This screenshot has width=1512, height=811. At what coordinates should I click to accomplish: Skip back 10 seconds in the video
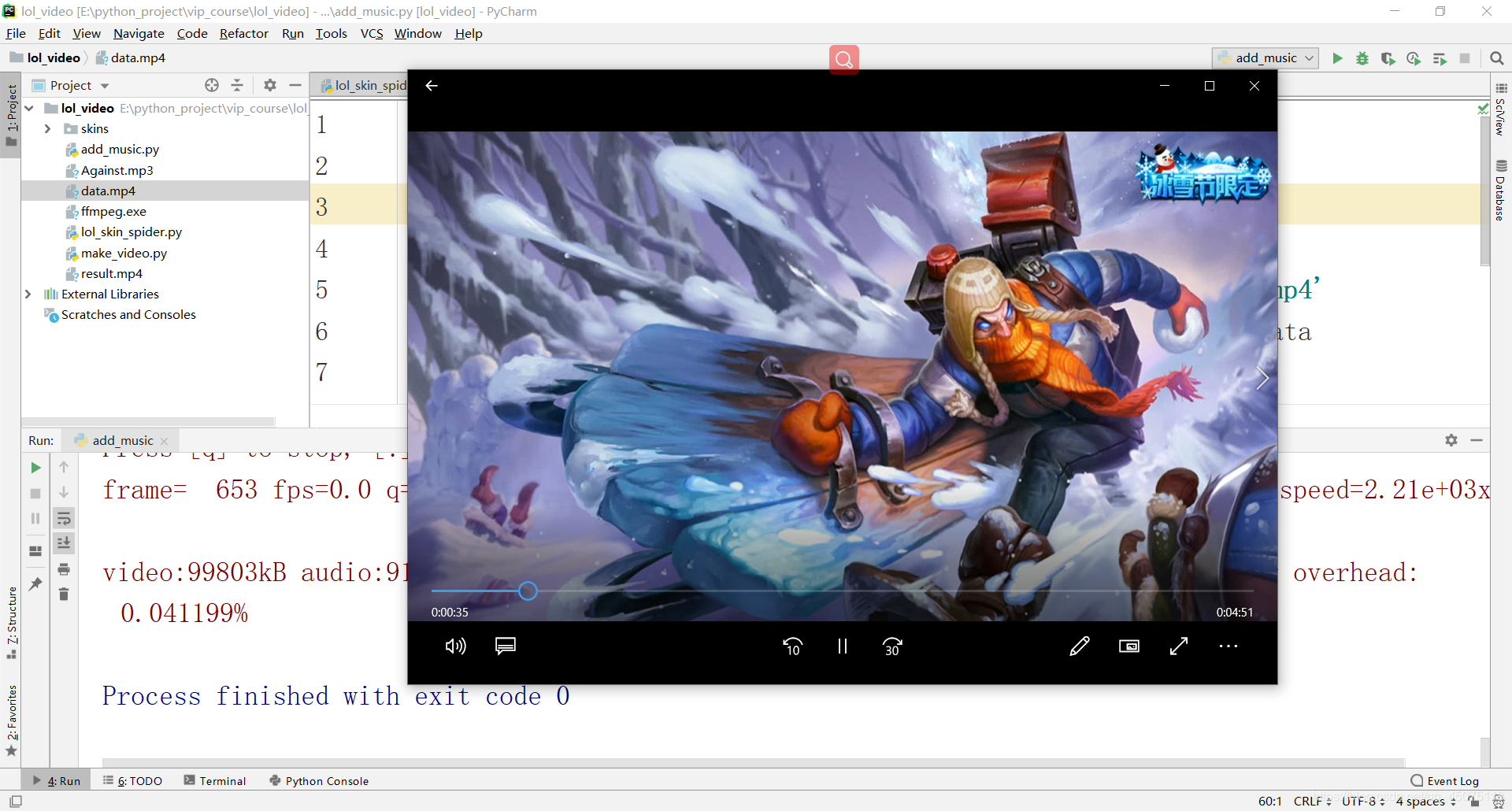(x=792, y=646)
